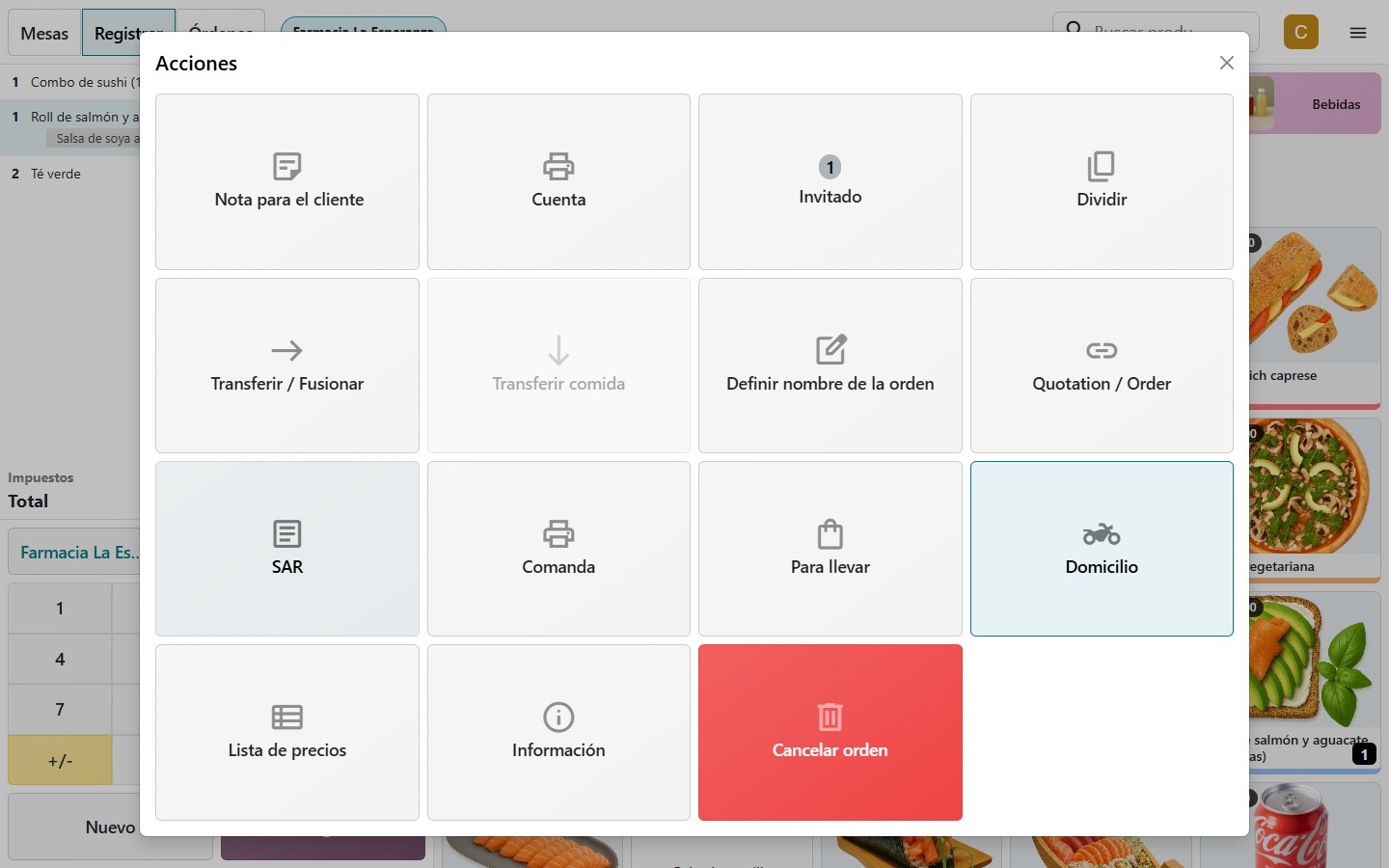Image resolution: width=1389 pixels, height=868 pixels.
Task: Open Lista de precios
Action: click(x=287, y=732)
